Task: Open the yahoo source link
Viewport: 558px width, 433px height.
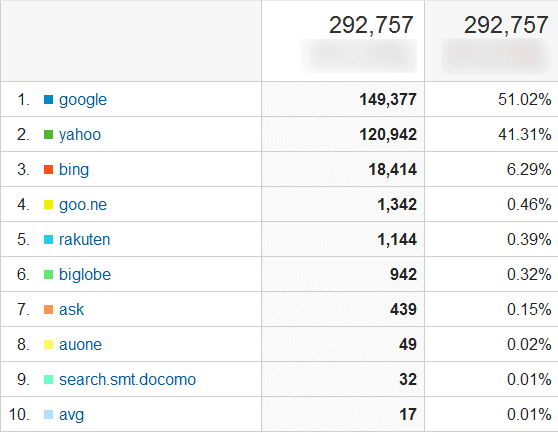Action: [80, 135]
